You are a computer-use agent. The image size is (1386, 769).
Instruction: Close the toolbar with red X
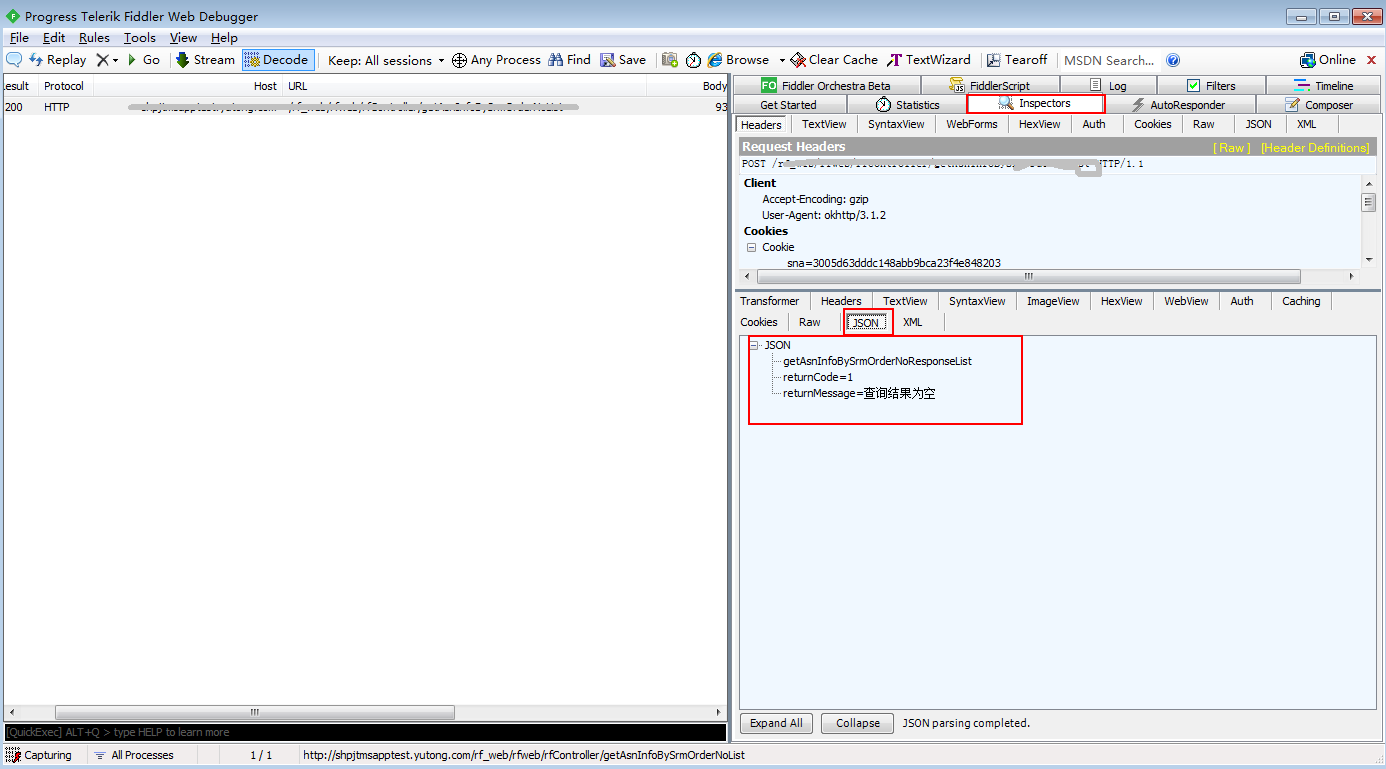1371,60
